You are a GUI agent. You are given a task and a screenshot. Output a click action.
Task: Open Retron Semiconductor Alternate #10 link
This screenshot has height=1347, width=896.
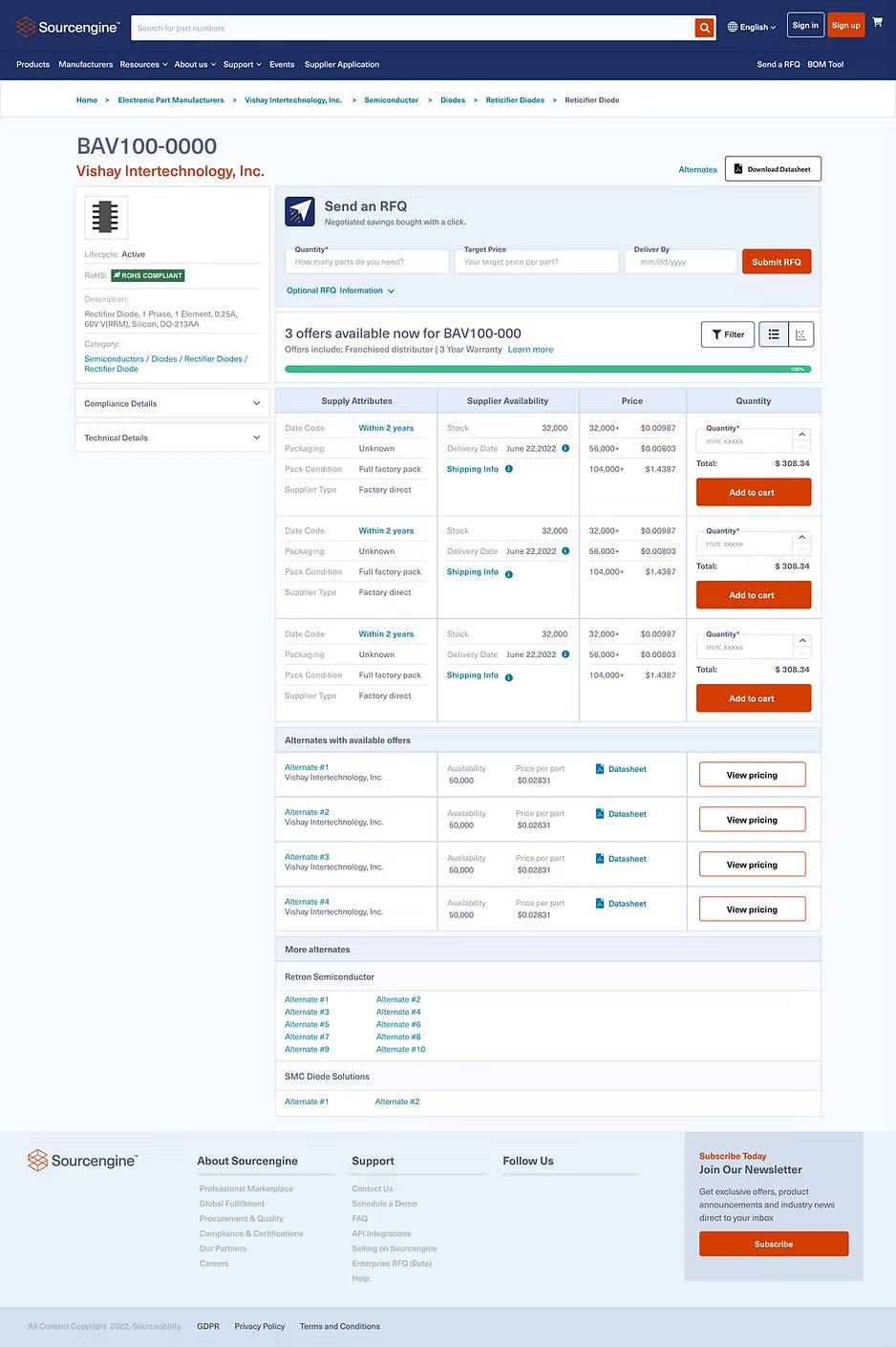point(401,1050)
